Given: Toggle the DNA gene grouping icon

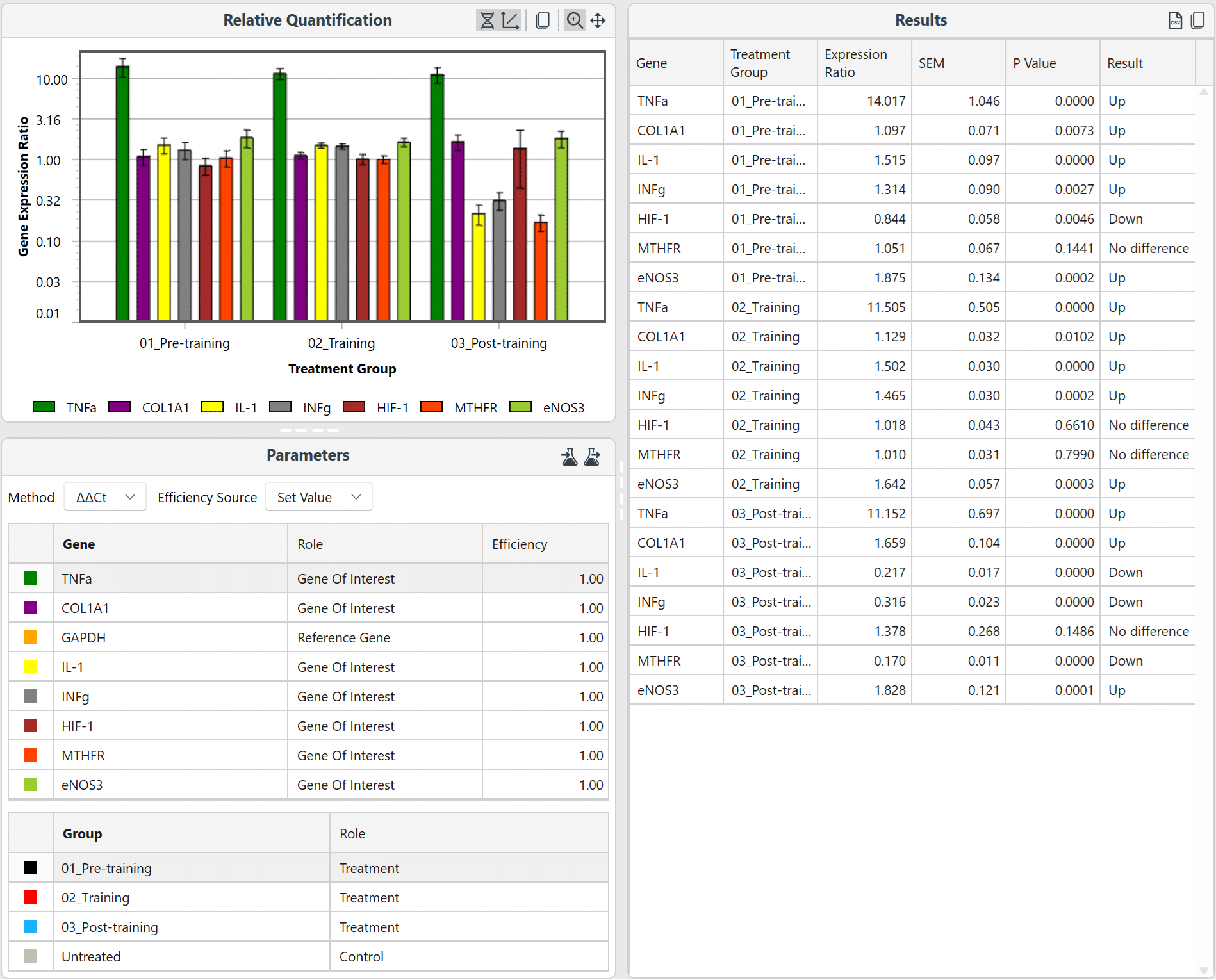Looking at the screenshot, I should tap(488, 20).
